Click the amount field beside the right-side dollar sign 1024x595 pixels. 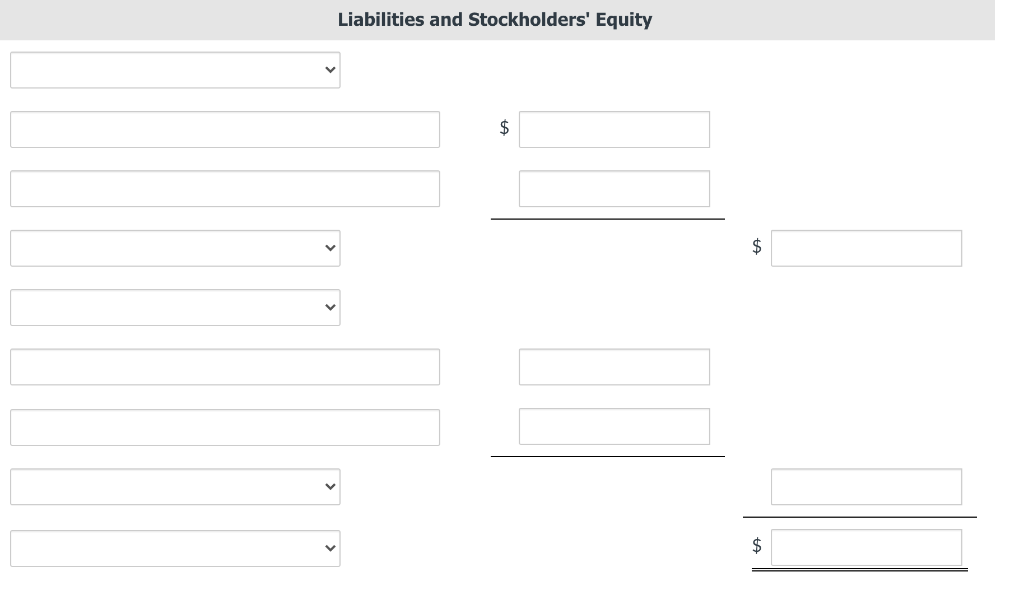click(x=866, y=248)
